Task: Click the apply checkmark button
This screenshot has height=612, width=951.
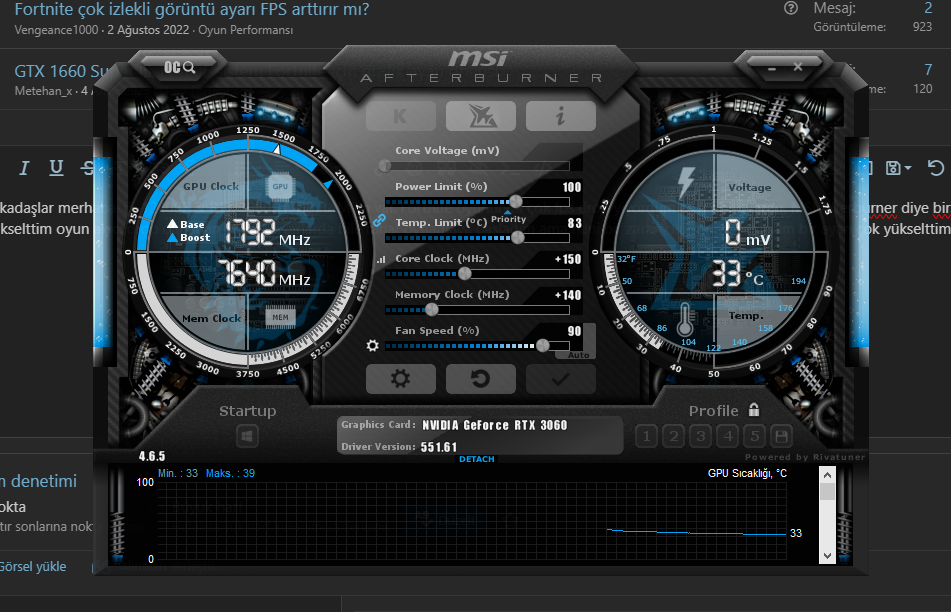Action: [561, 379]
